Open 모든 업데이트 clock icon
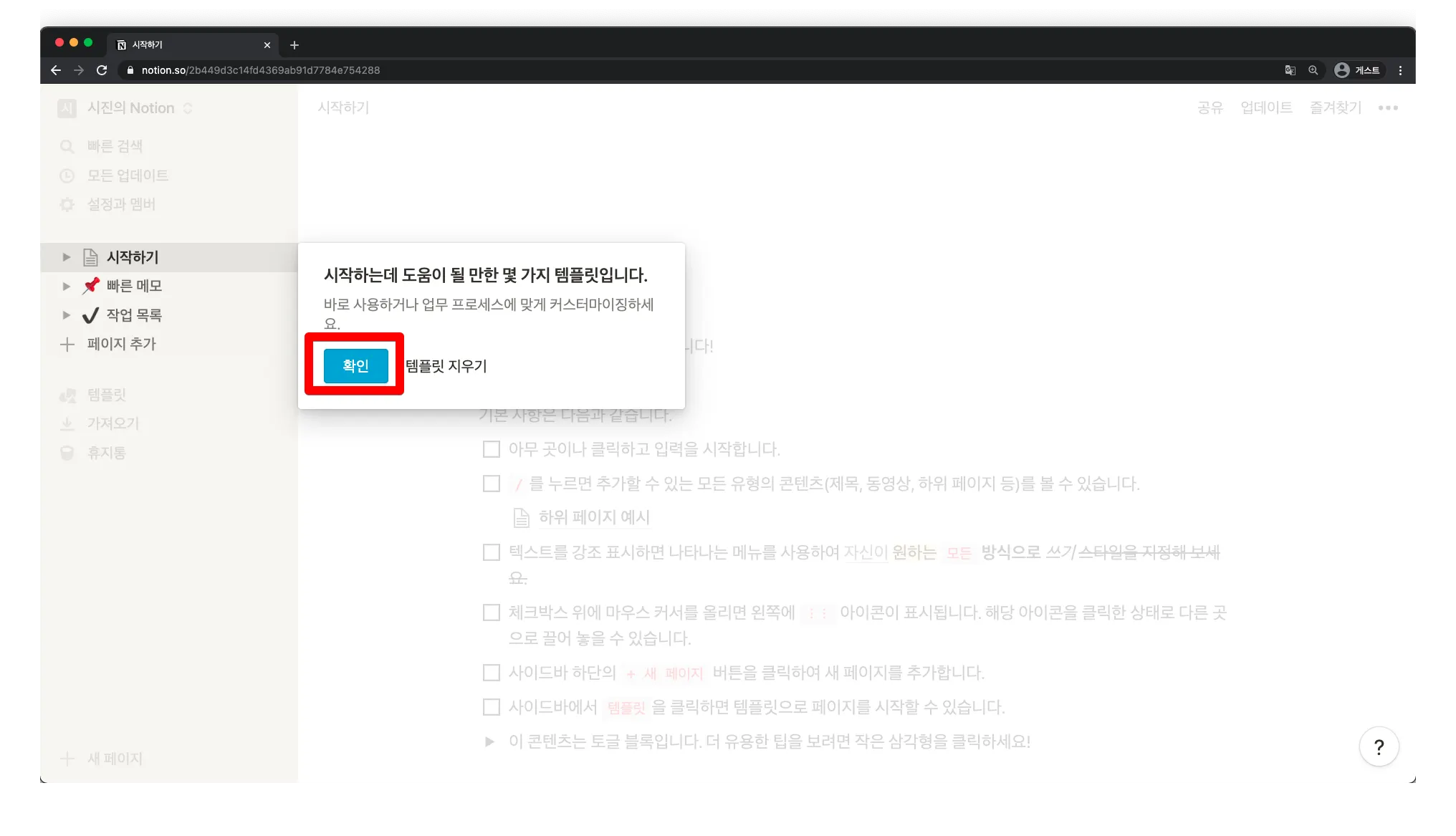The image size is (1456, 836). pos(67,176)
